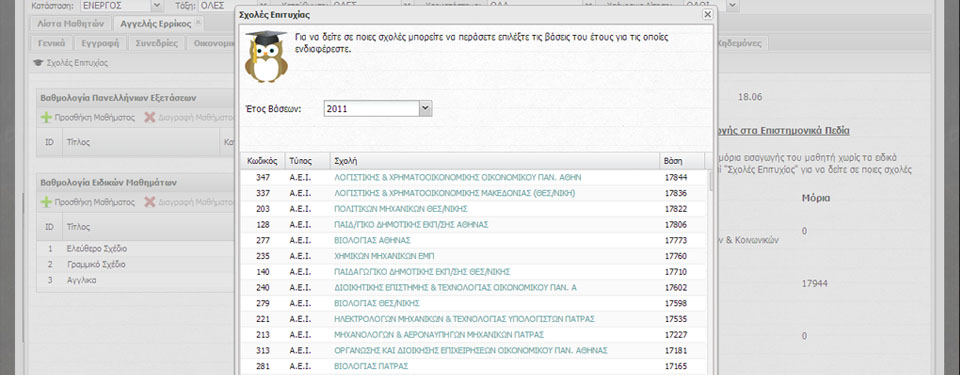Open the Γενικά sub-tab

click(52, 44)
